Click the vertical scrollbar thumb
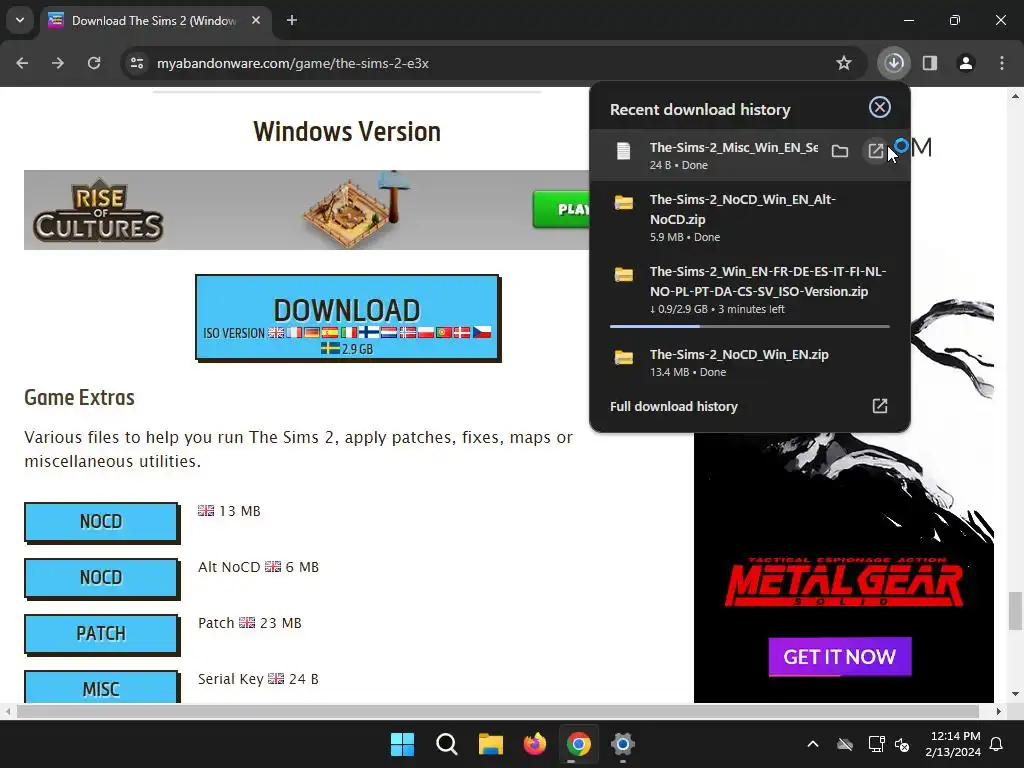Screen dimensions: 1024x768 [x=1014, y=611]
